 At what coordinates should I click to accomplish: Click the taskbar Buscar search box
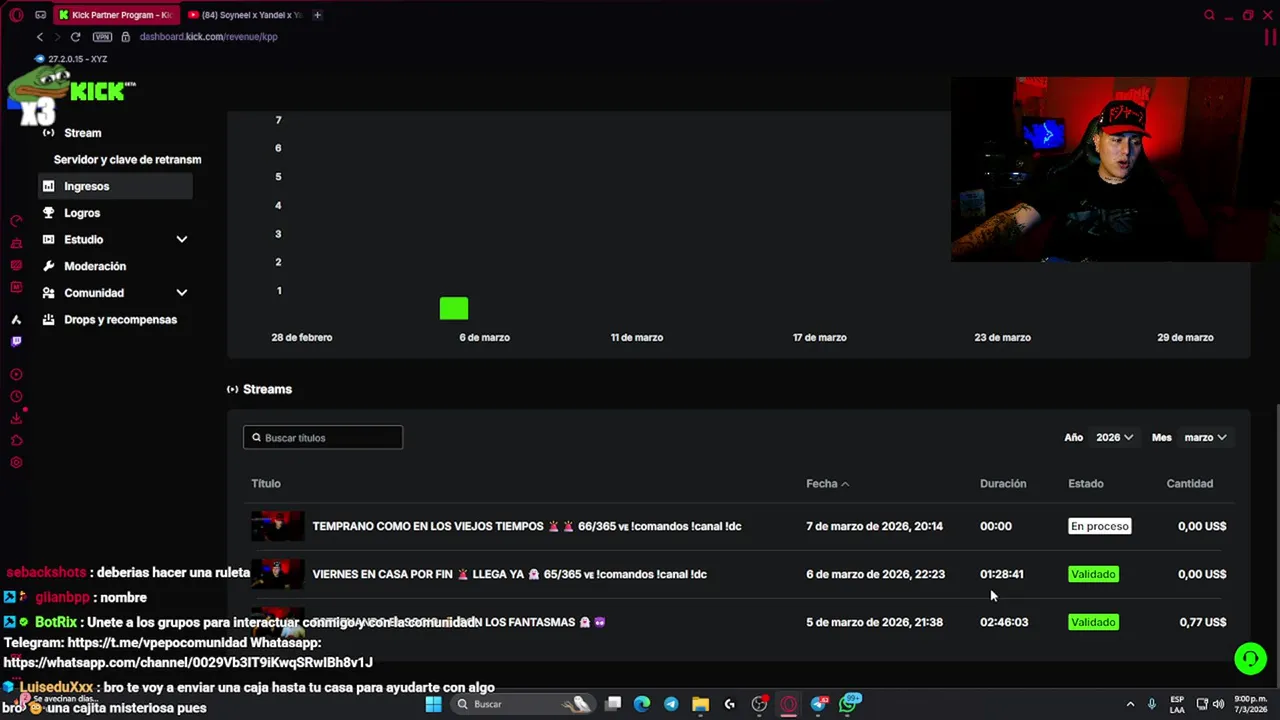522,704
